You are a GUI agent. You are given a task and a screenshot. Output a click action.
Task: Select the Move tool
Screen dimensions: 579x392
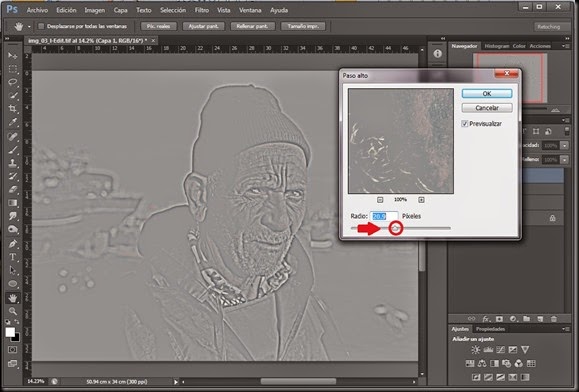pyautogui.click(x=13, y=55)
